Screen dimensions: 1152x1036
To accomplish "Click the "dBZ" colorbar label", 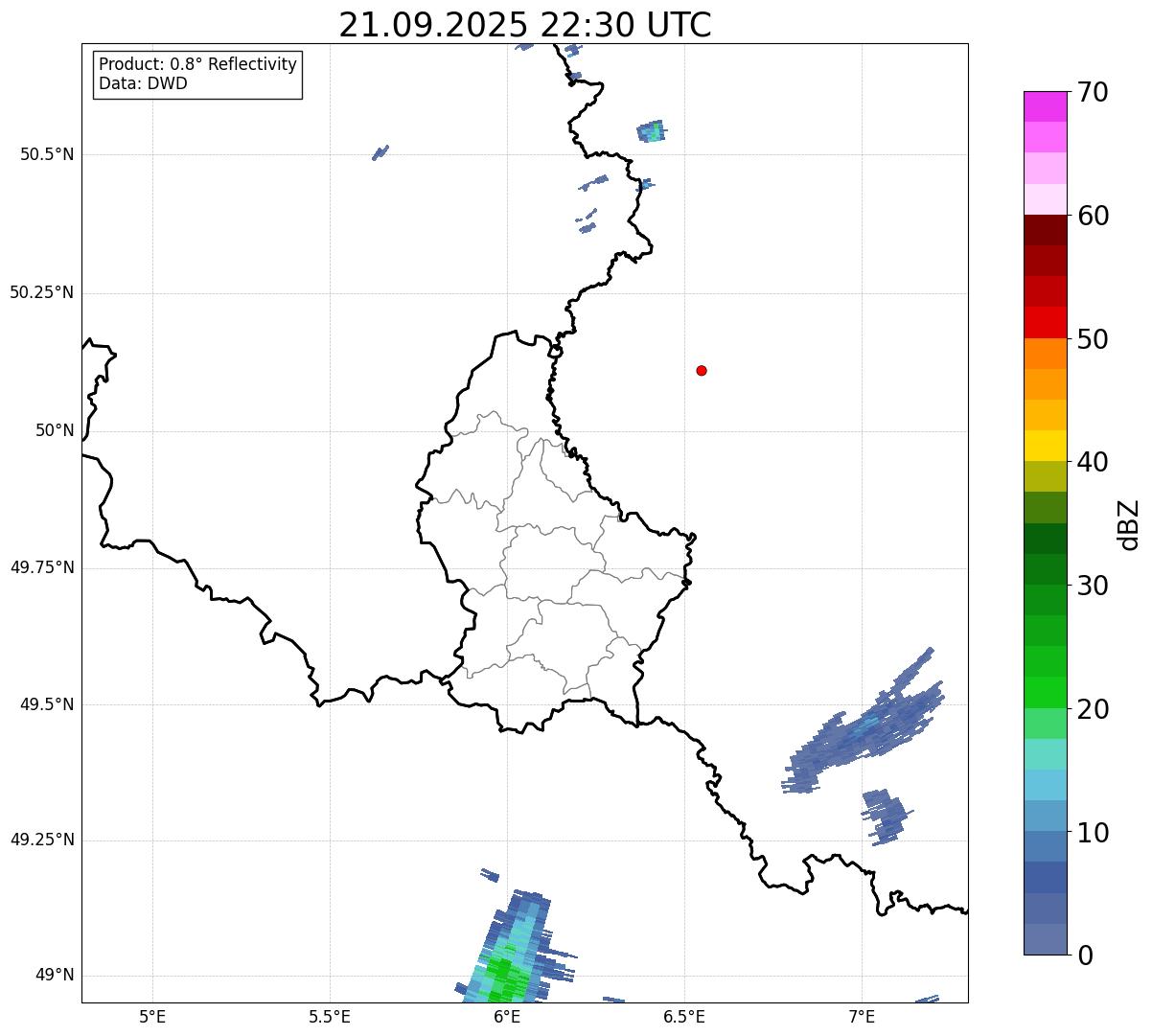I will (x=1129, y=523).
